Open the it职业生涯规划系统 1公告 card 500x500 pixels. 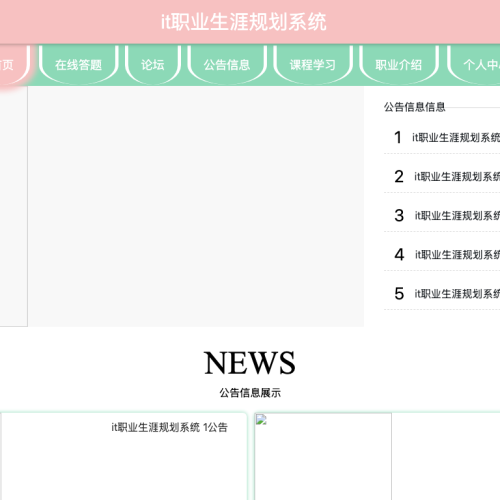pyautogui.click(x=123, y=456)
